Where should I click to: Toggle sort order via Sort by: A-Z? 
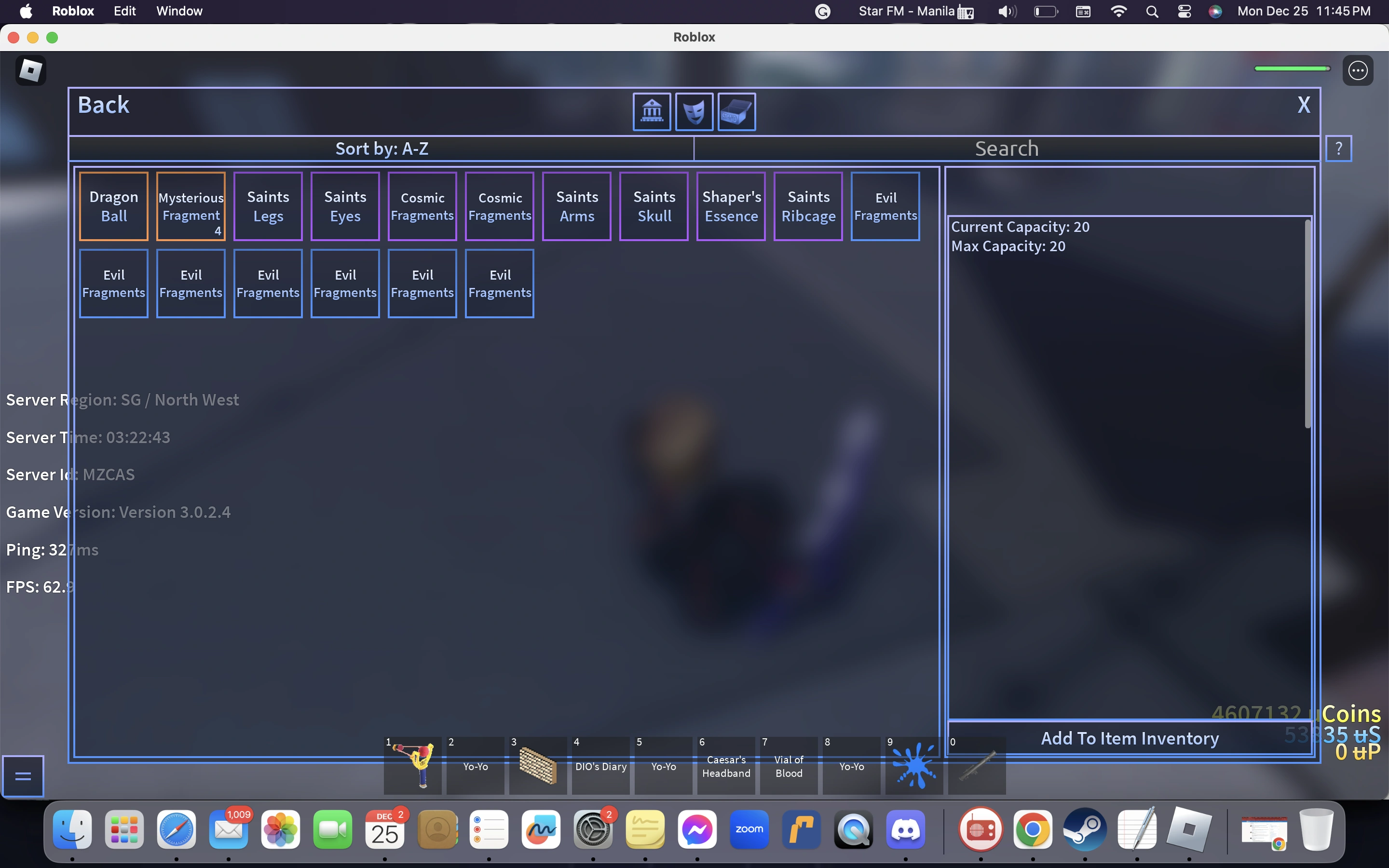[381, 149]
